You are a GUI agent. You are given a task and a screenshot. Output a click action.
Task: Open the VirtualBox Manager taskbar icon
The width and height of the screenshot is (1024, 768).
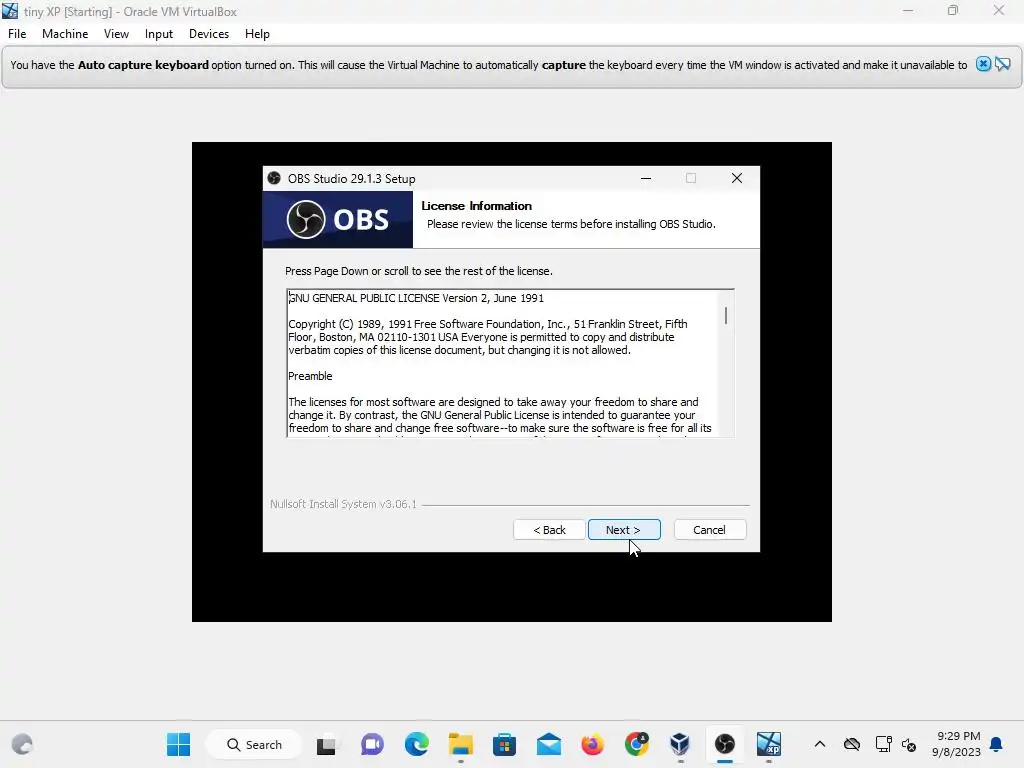[680, 744]
